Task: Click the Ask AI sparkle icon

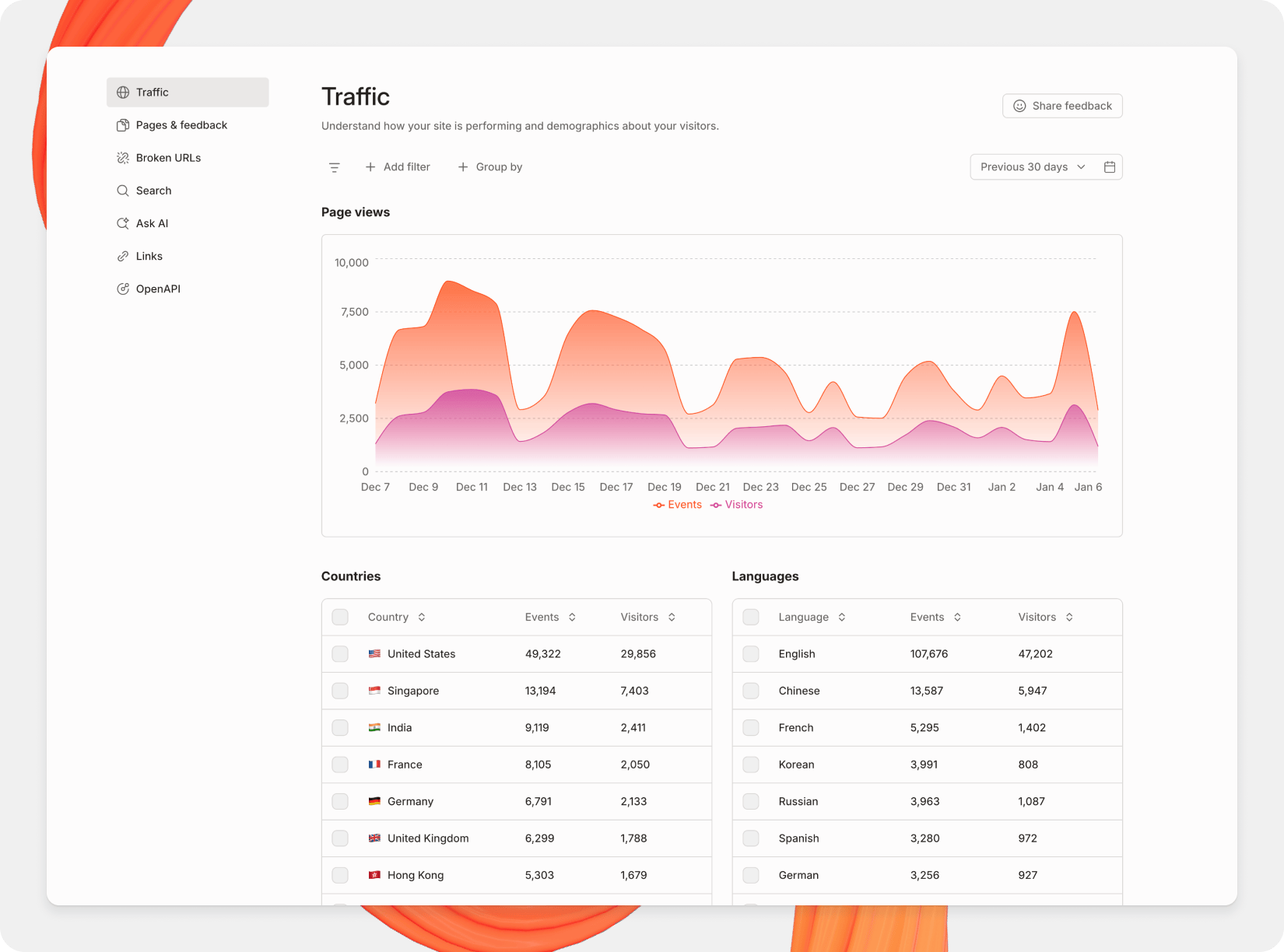Action: pos(123,223)
